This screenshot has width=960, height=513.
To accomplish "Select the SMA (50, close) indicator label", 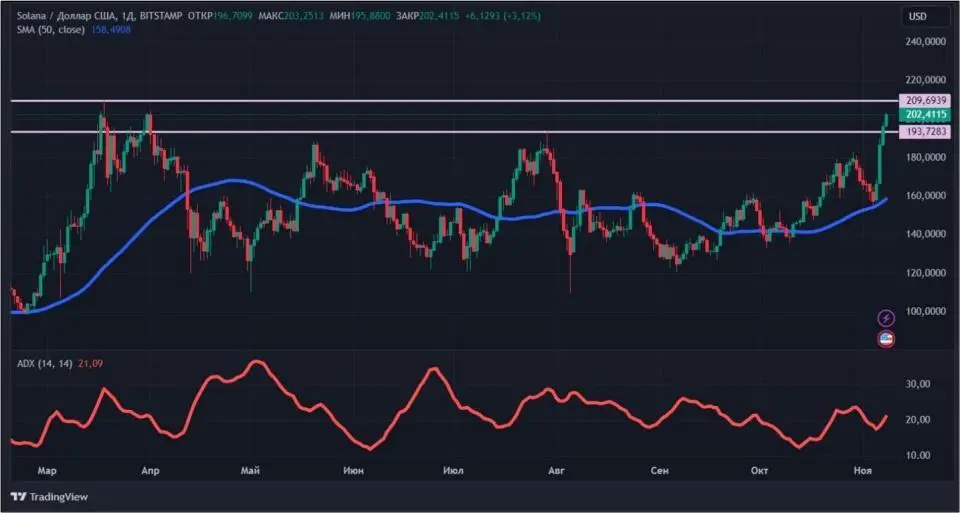I will (46, 30).
